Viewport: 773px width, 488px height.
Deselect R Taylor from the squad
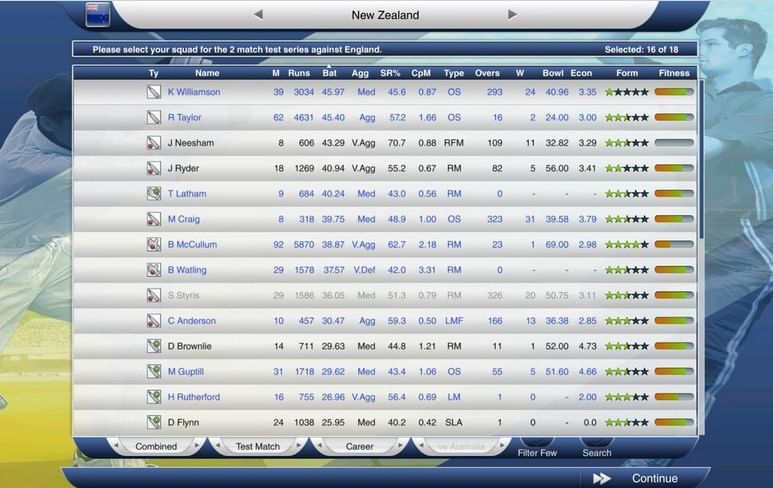(x=186, y=117)
